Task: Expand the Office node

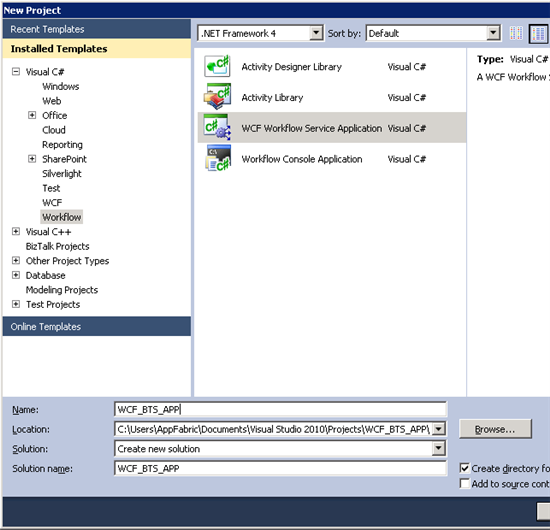Action: tap(32, 115)
